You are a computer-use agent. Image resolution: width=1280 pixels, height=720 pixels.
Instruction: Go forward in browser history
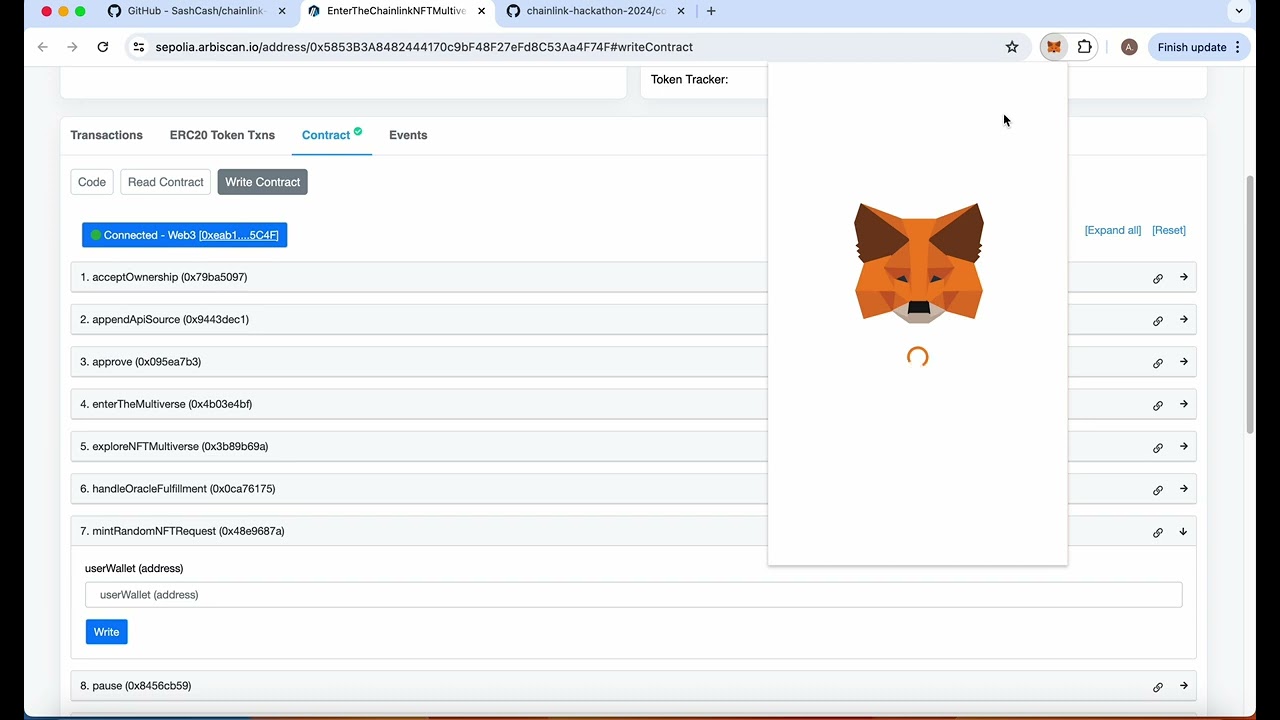72,47
